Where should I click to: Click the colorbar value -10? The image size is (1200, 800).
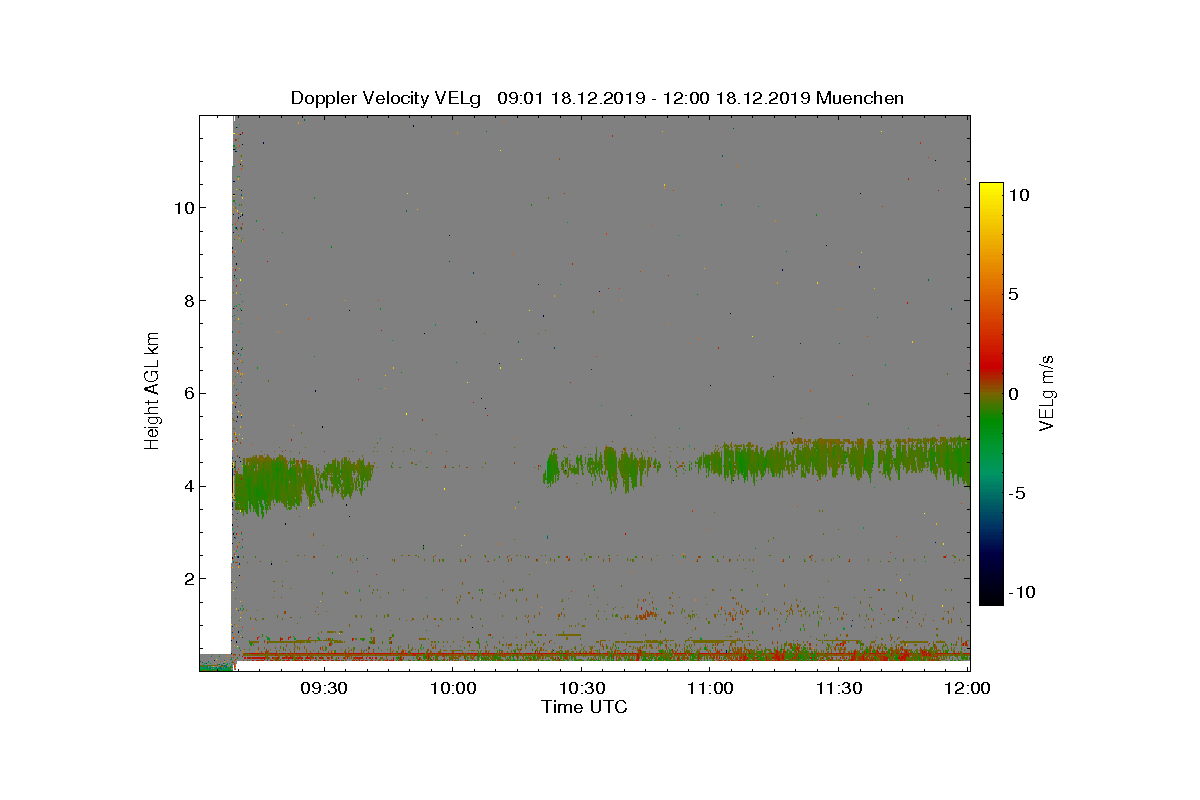coord(1021,592)
